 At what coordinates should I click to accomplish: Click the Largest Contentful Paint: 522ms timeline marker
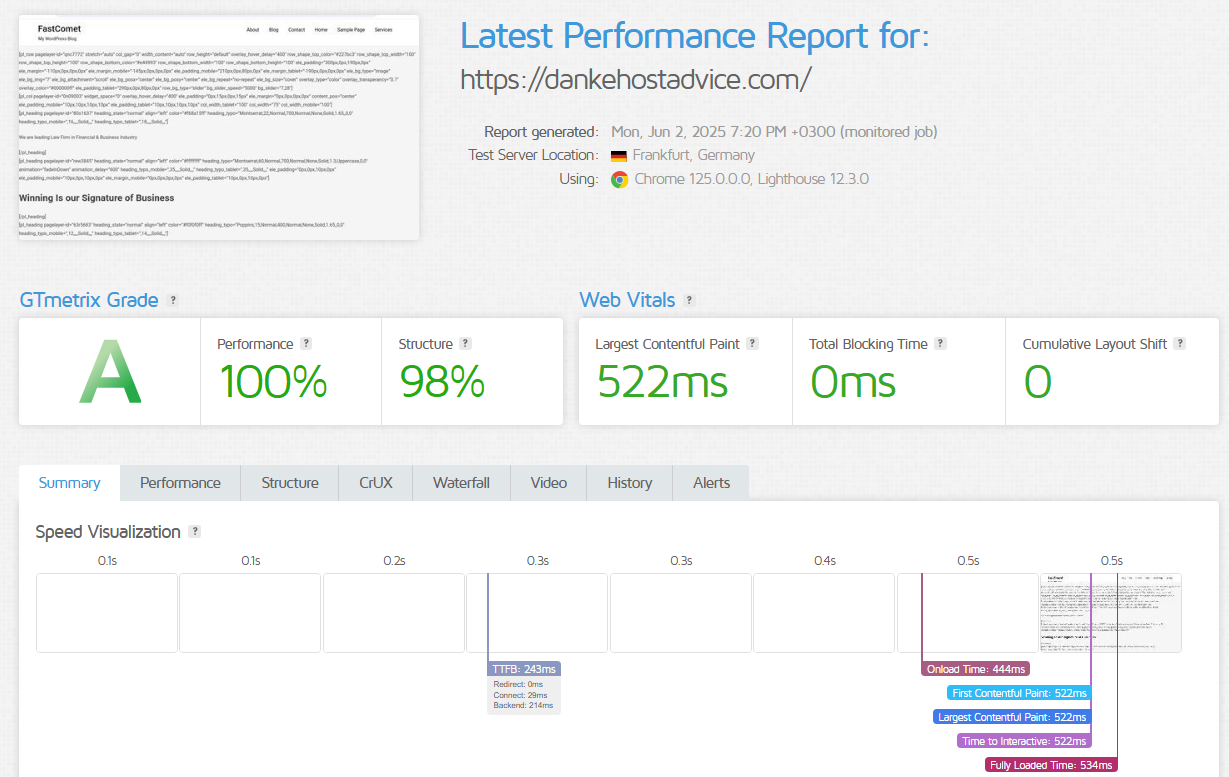(1012, 717)
